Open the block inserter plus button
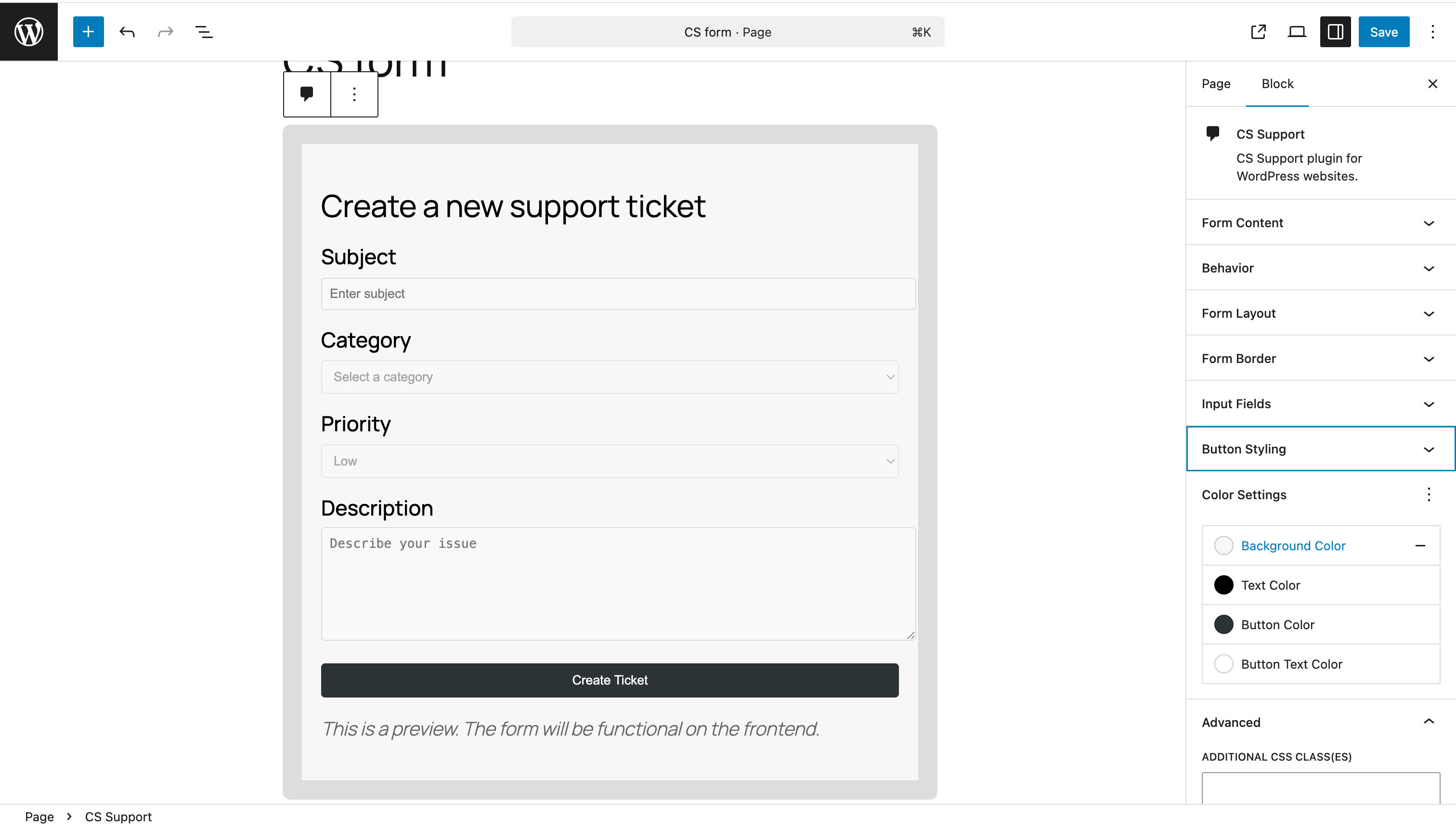Screen dimensions: 1456x828 [88, 32]
